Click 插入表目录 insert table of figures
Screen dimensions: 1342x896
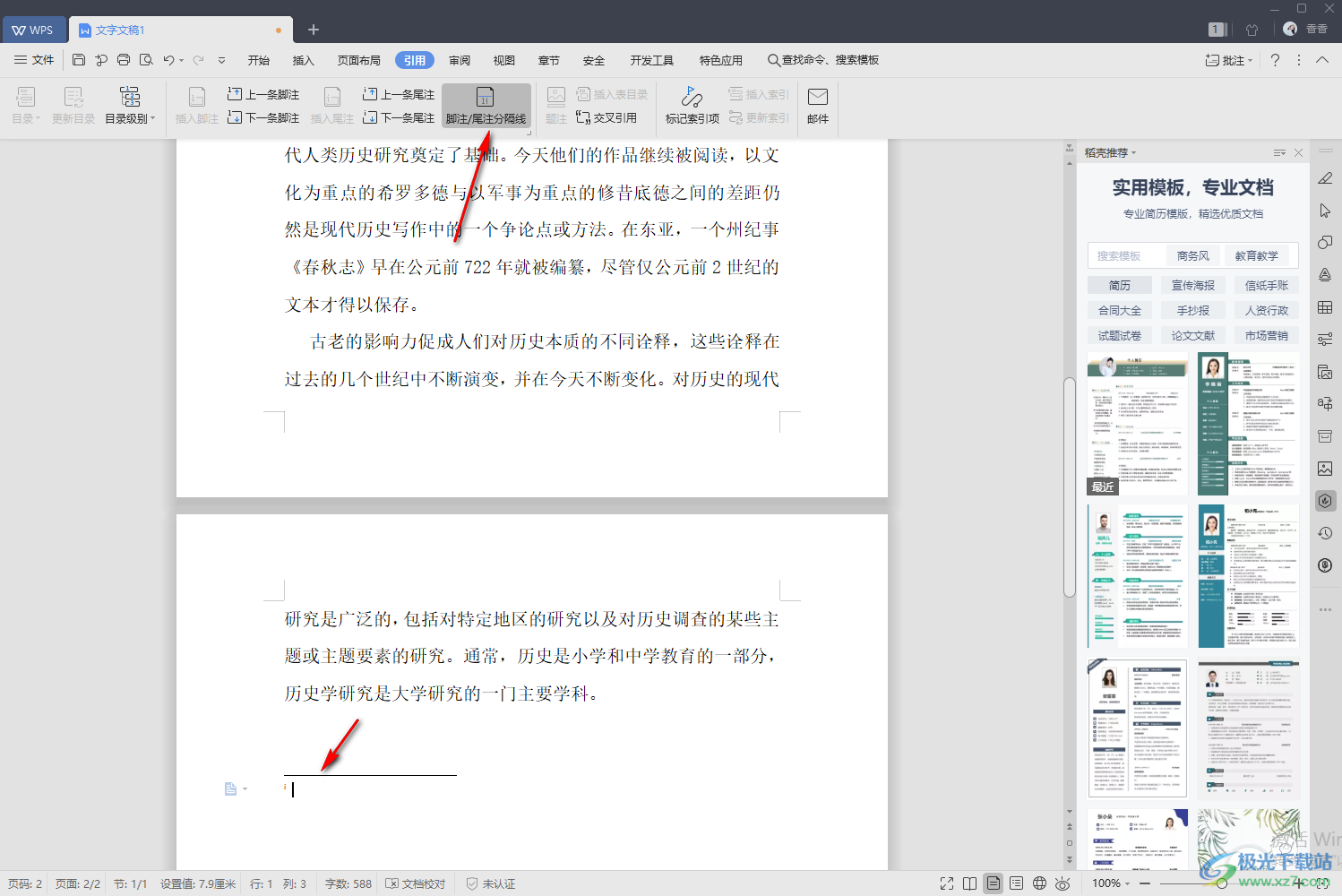coord(612,94)
